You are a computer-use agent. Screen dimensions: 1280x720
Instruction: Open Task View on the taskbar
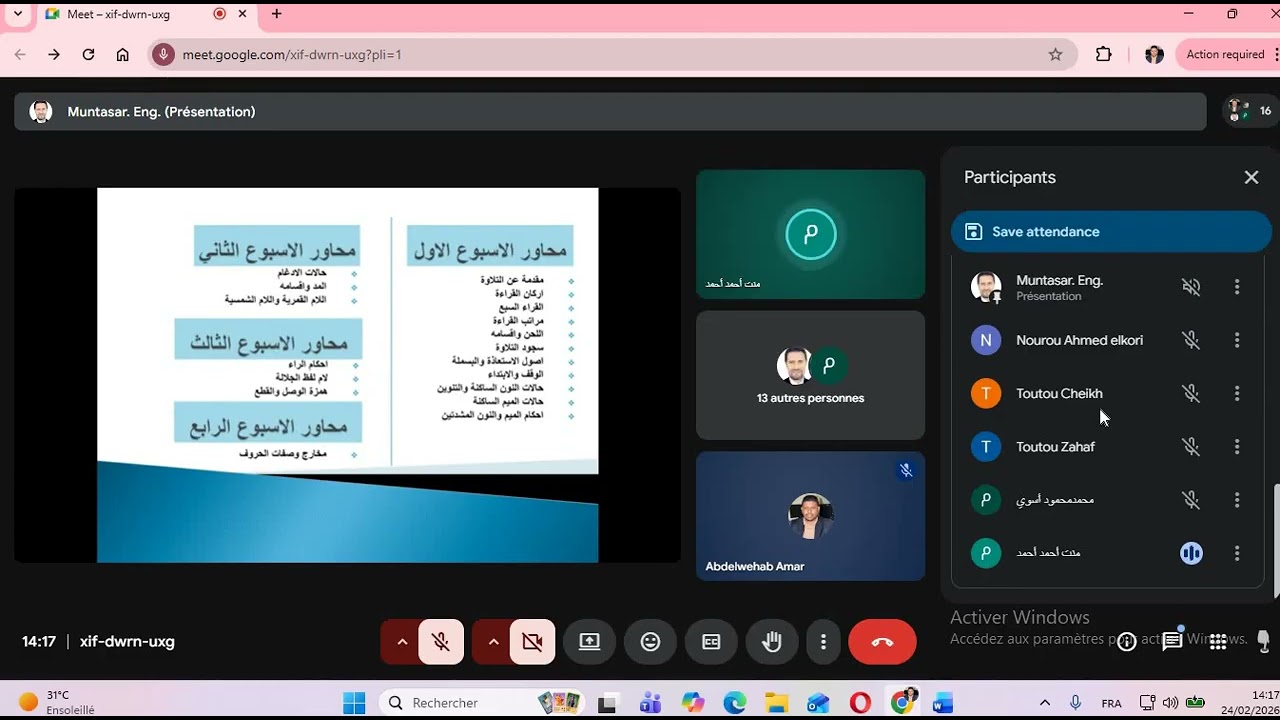tap(607, 703)
